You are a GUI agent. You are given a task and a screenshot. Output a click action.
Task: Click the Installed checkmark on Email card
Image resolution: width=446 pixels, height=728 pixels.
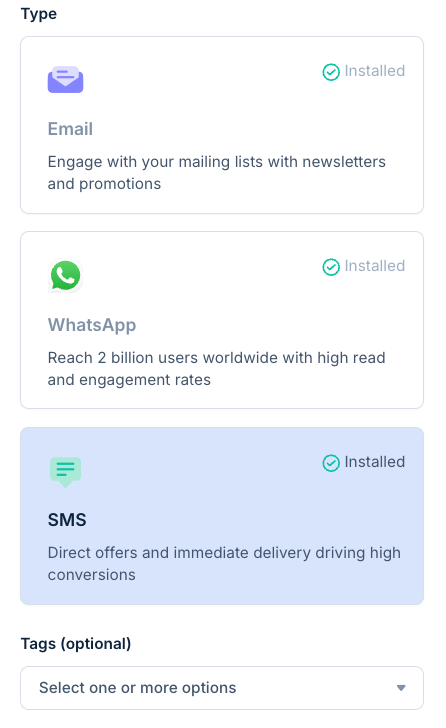coord(331,72)
